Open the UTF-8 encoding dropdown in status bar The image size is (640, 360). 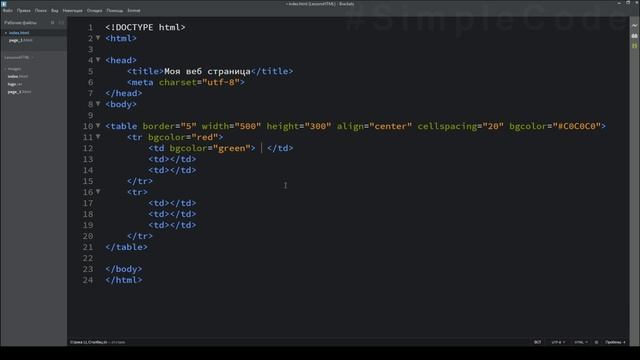click(x=558, y=342)
